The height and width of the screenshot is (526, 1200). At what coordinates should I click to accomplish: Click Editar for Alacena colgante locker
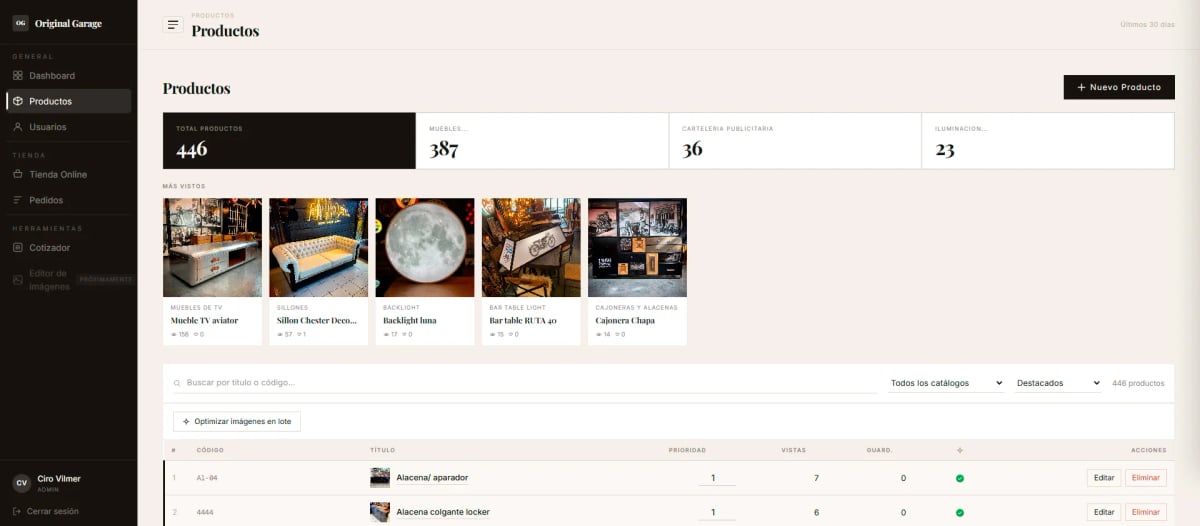(x=1104, y=512)
